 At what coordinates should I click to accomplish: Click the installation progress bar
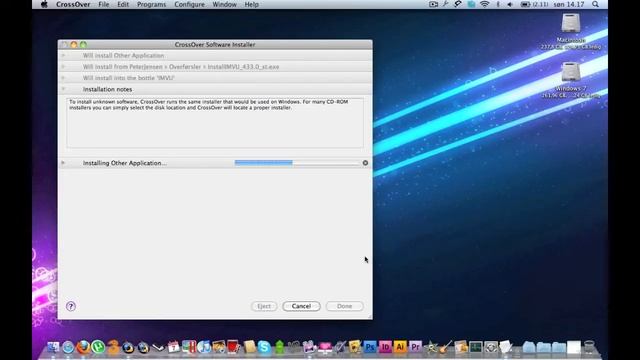[x=297, y=162]
